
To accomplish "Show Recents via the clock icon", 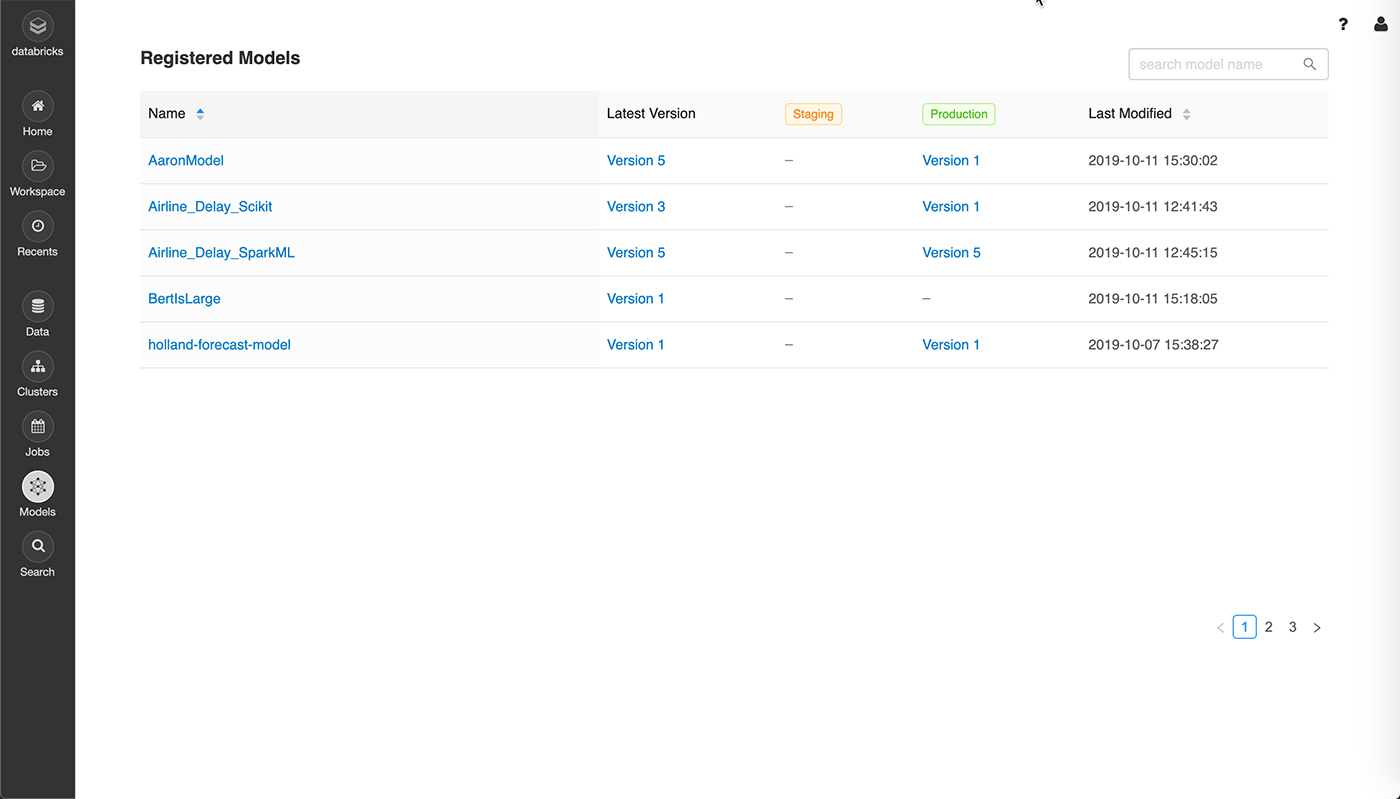I will (x=37, y=226).
